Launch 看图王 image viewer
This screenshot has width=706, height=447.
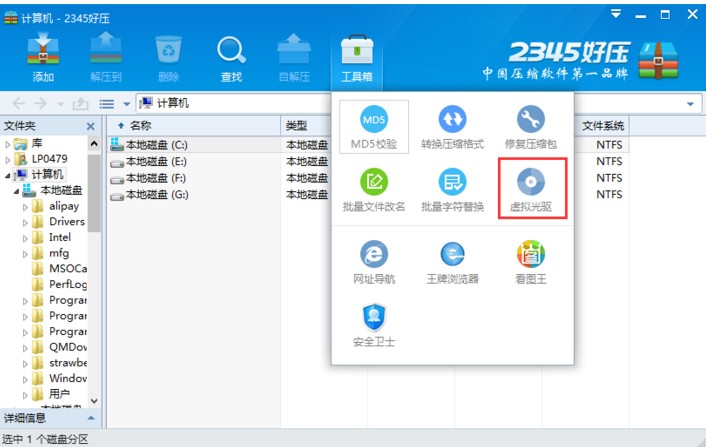click(531, 262)
